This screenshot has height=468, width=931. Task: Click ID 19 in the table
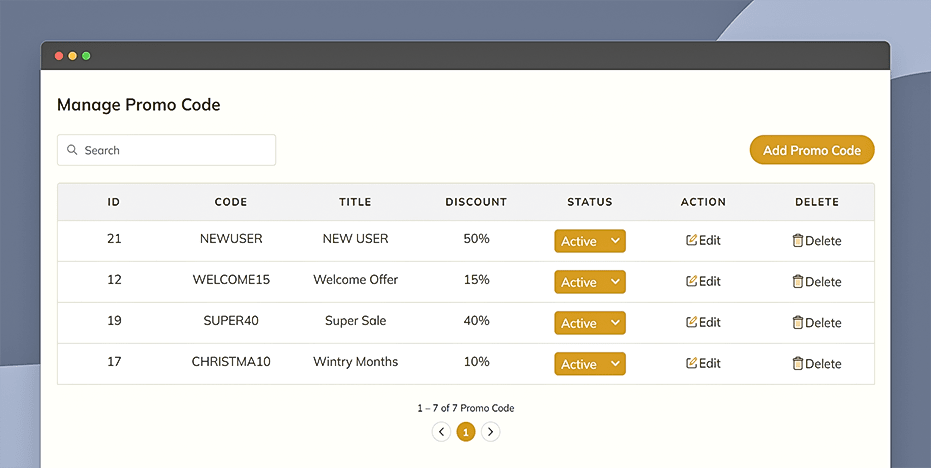(114, 321)
